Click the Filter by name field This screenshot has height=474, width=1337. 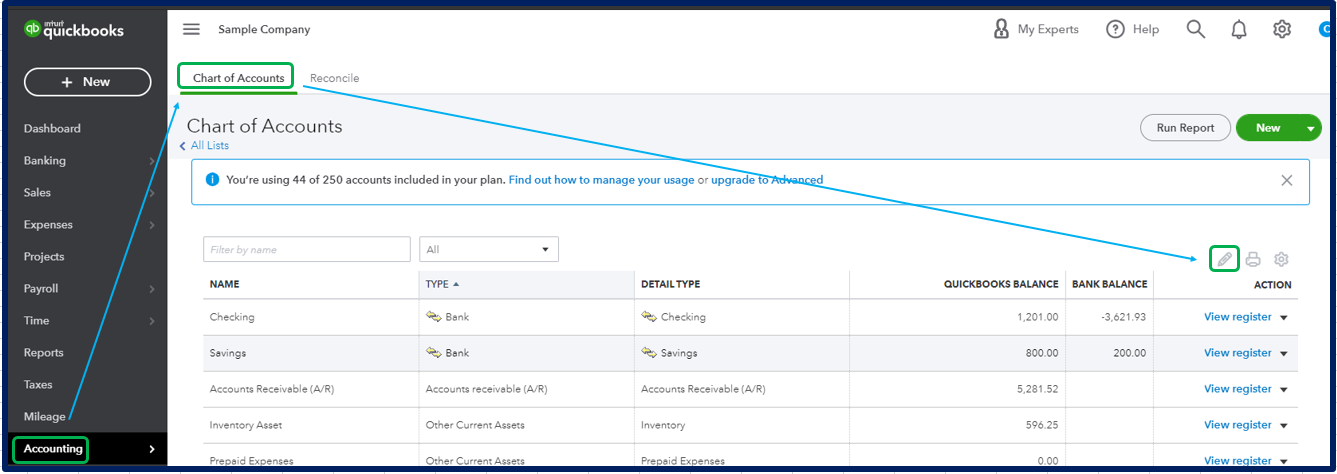coord(307,249)
